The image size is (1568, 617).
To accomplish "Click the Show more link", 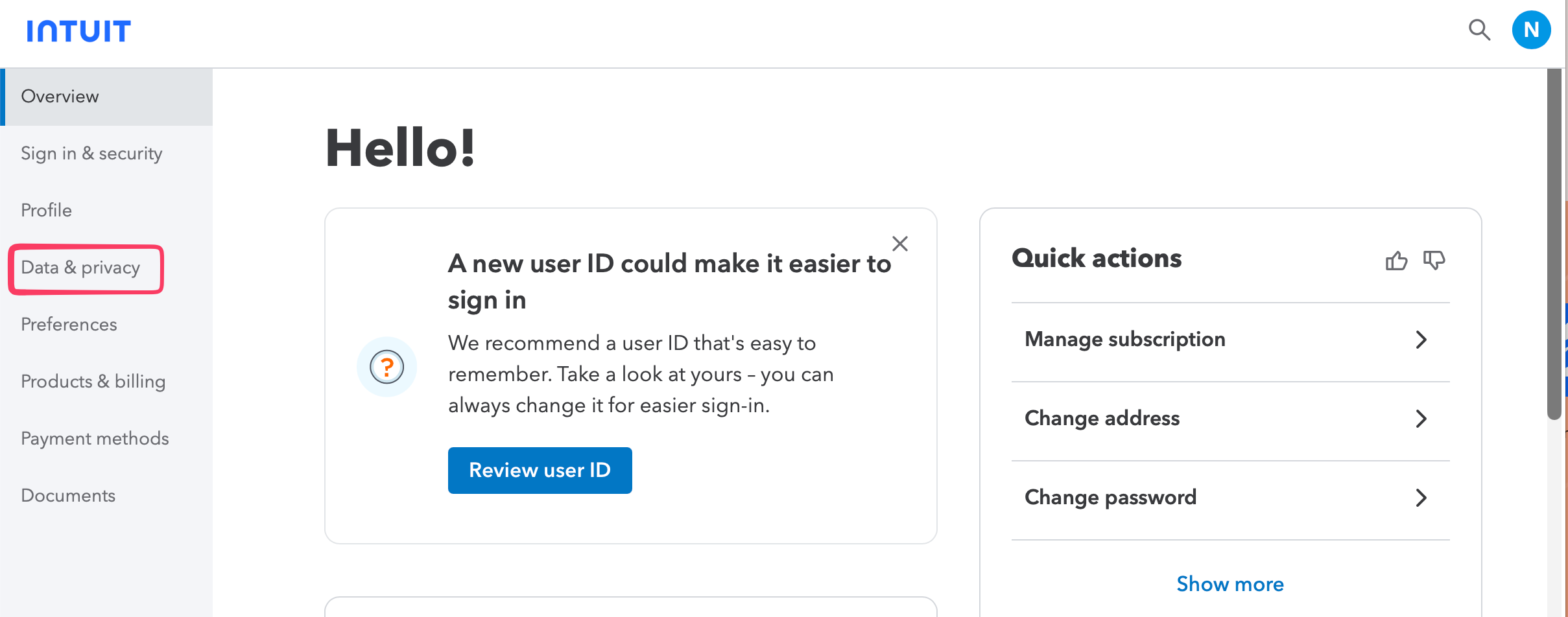I will (x=1229, y=584).
